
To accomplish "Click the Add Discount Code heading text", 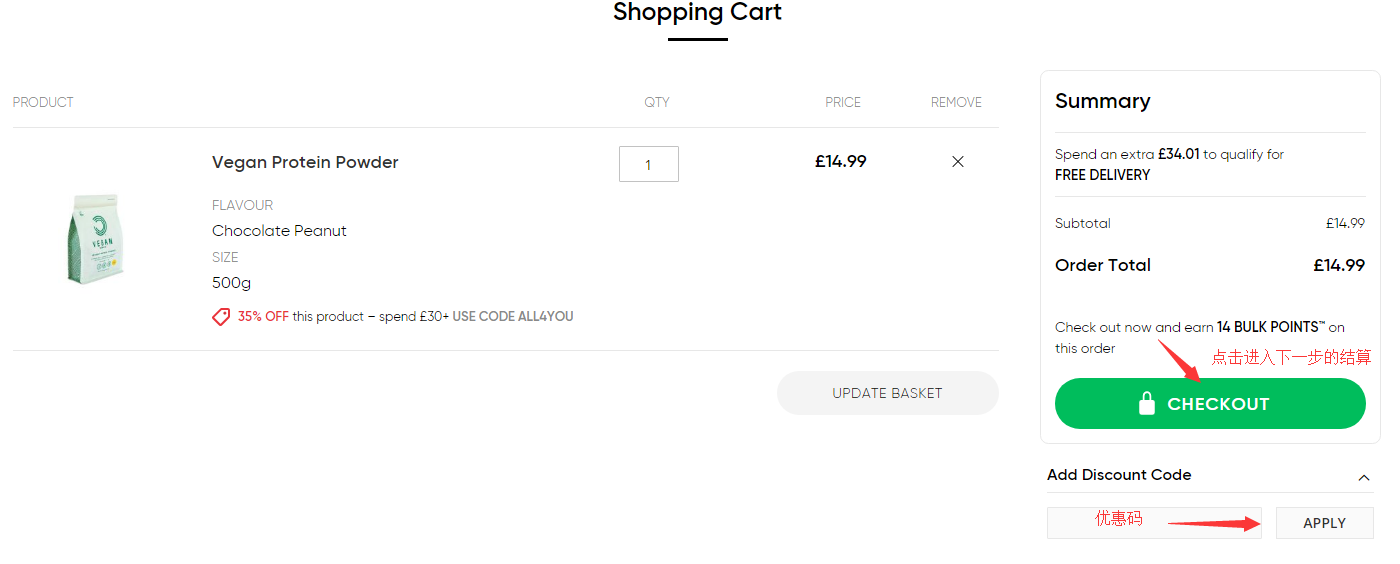I will click(1119, 475).
